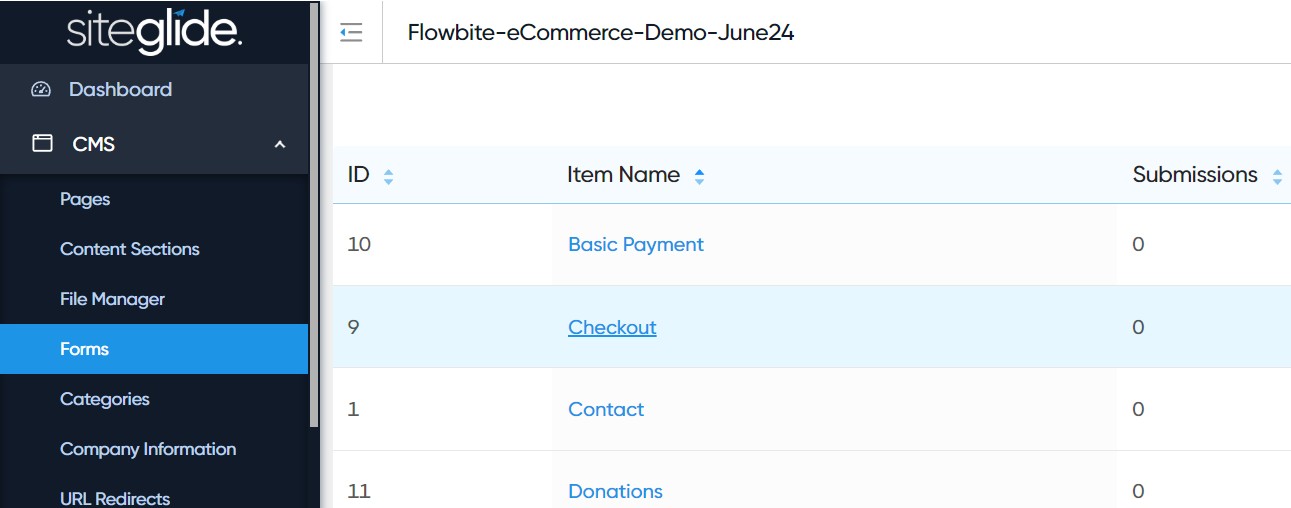This screenshot has height=508, width=1291.
Task: Open Pages in the CMS menu
Action: pyautogui.click(x=85, y=200)
